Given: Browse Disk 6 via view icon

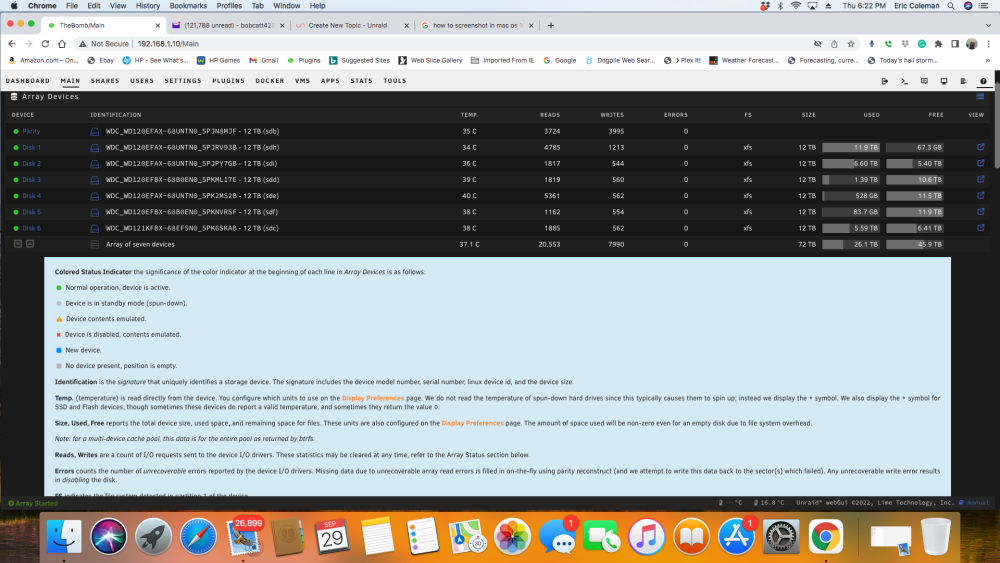Looking at the screenshot, I should point(981,228).
